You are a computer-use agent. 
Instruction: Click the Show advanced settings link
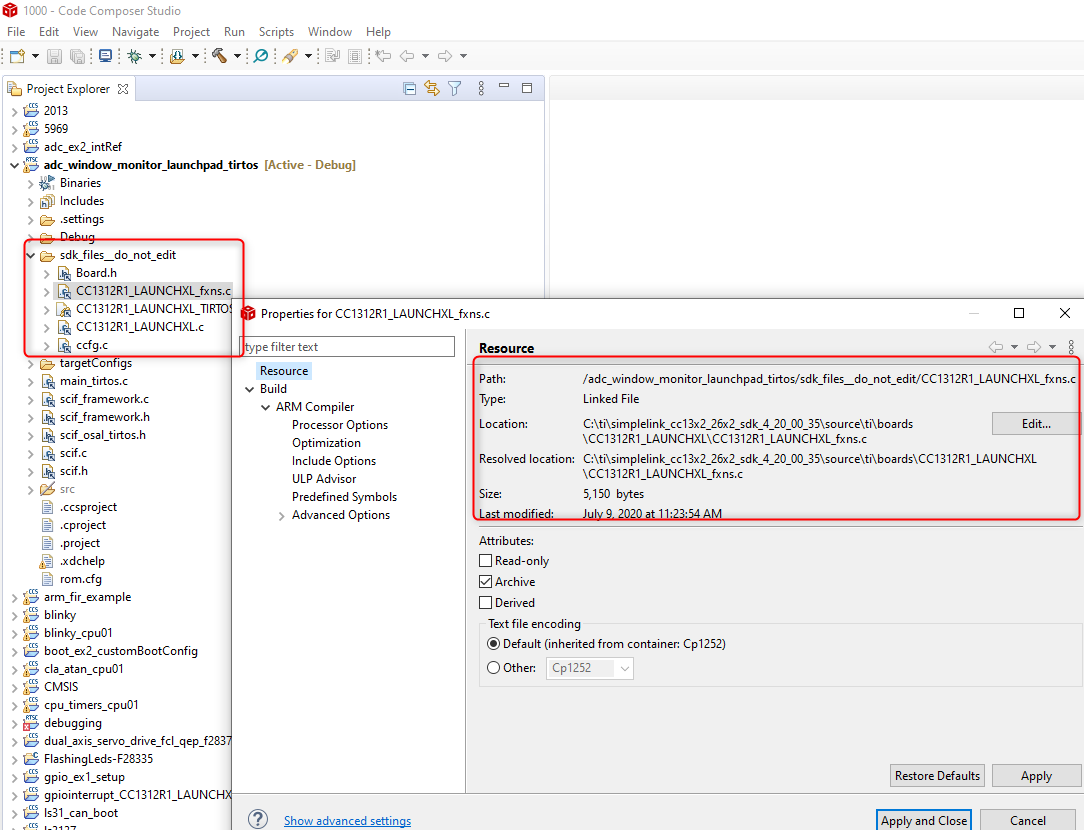(347, 820)
